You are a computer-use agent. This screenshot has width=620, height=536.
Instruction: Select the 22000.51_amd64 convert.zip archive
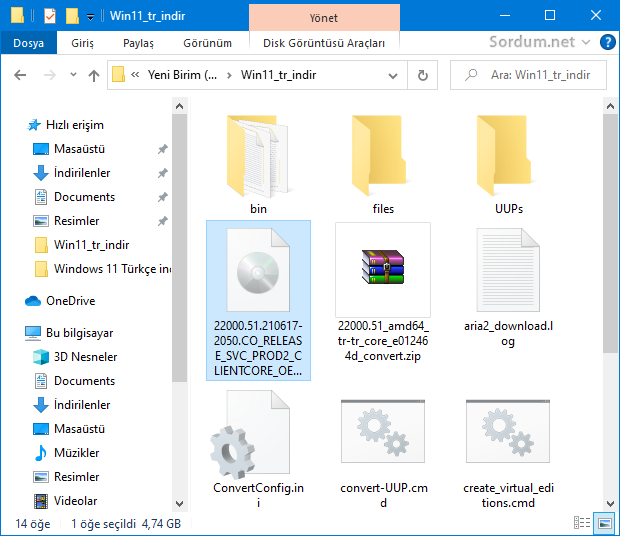tap(383, 293)
